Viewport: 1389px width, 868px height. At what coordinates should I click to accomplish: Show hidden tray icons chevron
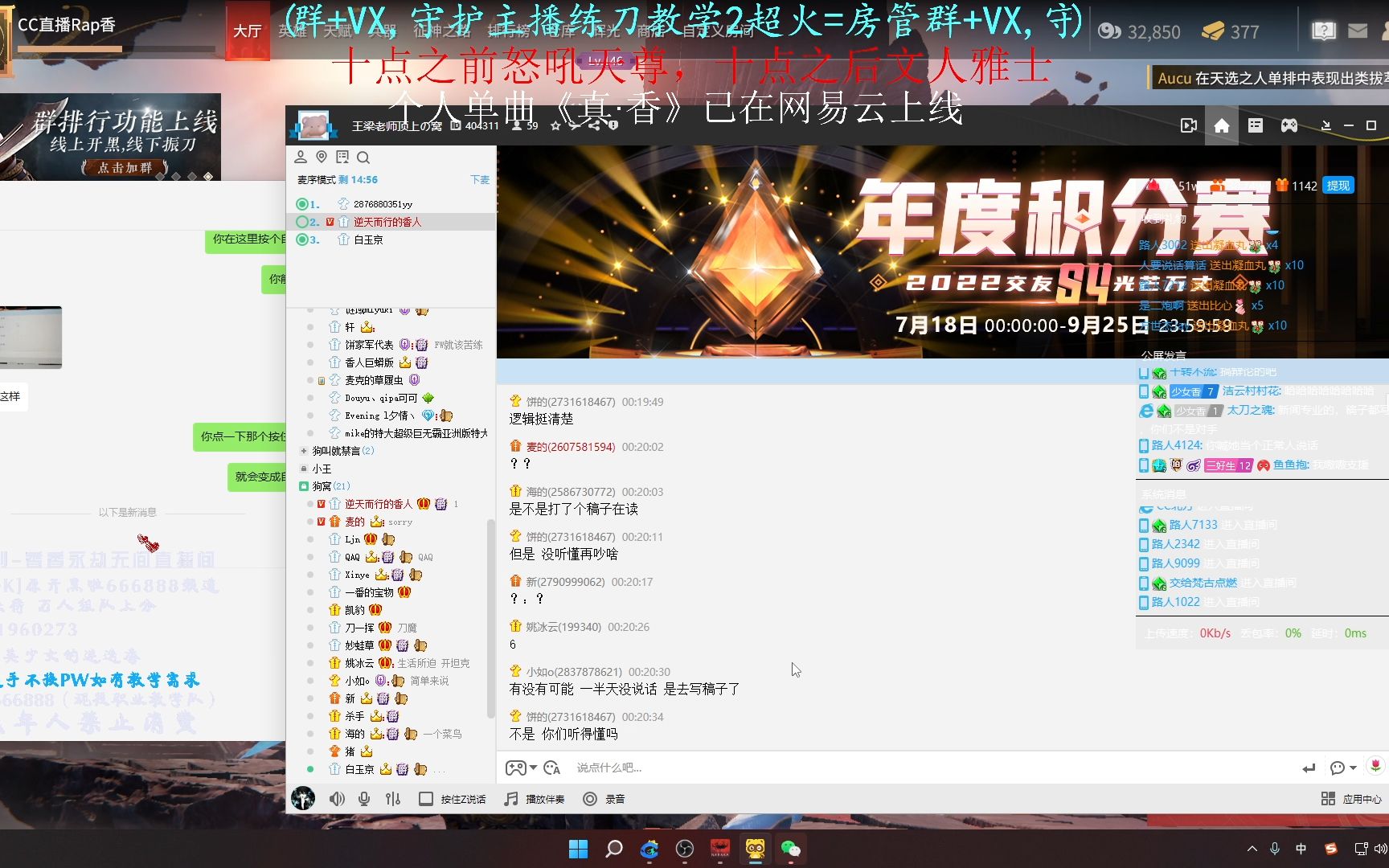click(1252, 849)
